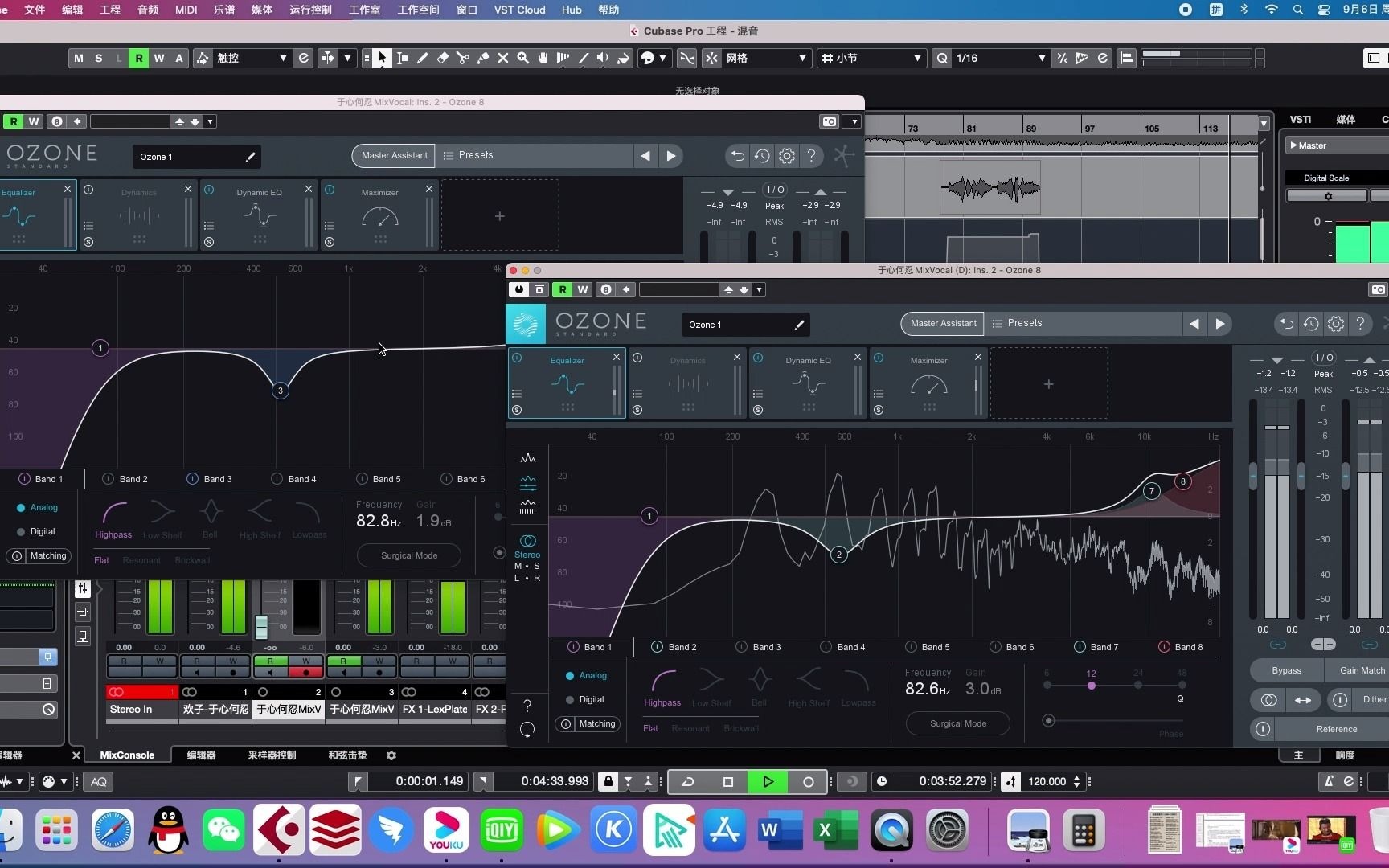1389x868 pixels.
Task: Switch to the 采样器控制 tab
Action: pyautogui.click(x=272, y=755)
